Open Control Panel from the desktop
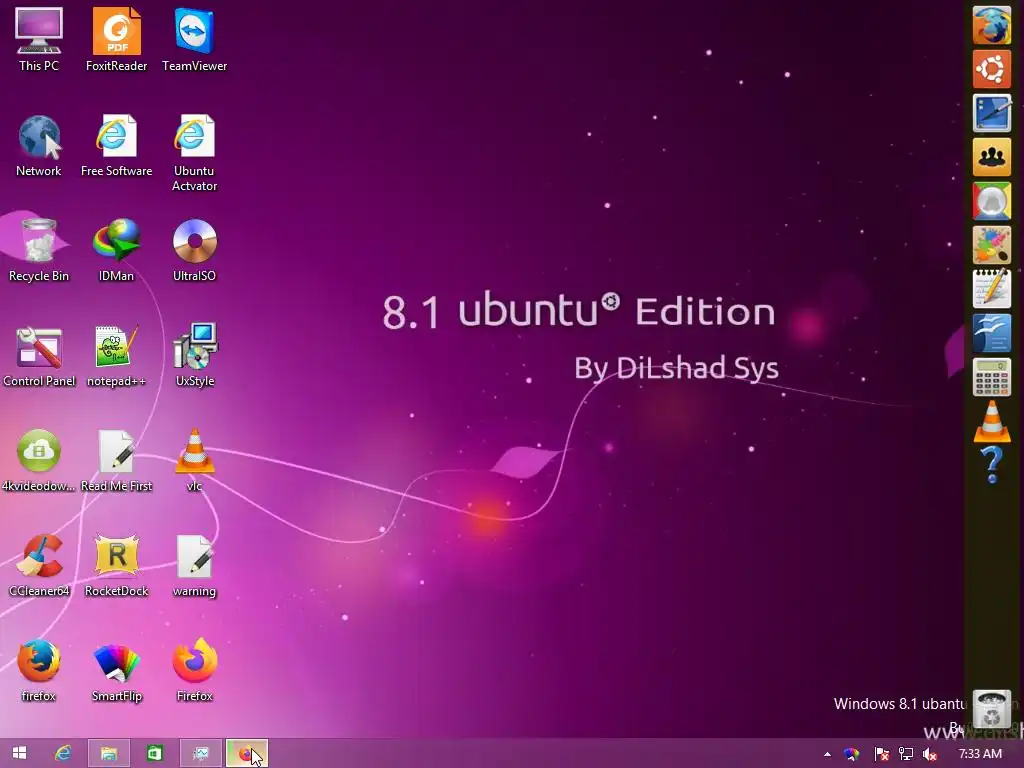Screen dimensions: 1024x768 (x=39, y=355)
